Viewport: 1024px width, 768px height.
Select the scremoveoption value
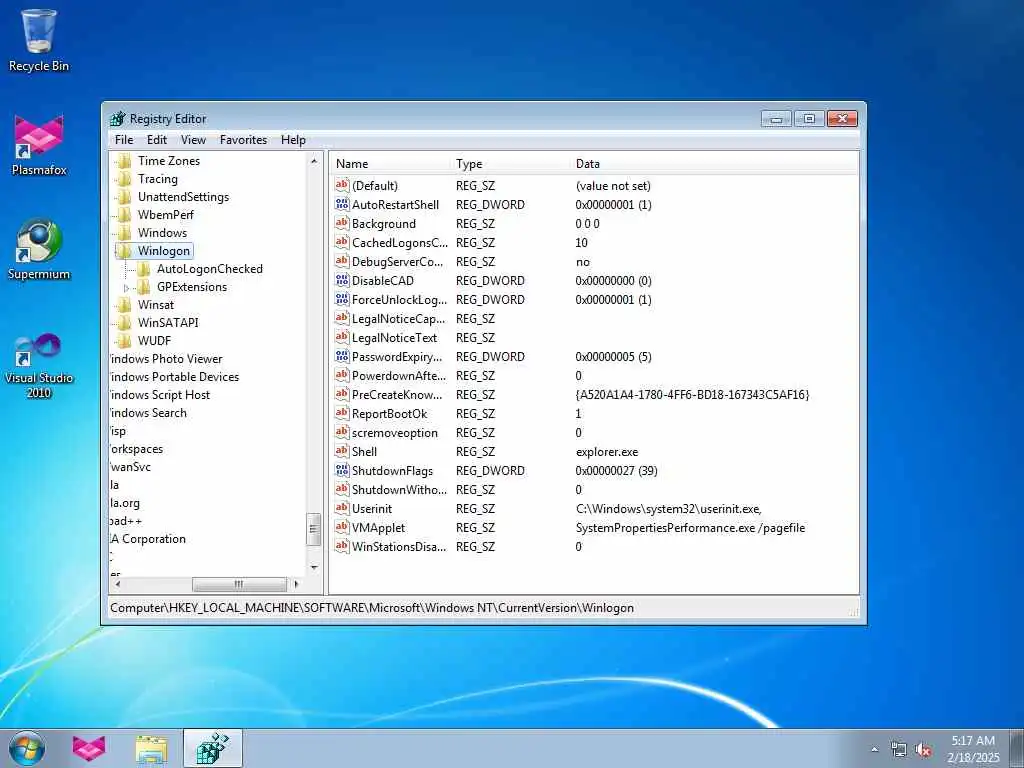(x=394, y=432)
